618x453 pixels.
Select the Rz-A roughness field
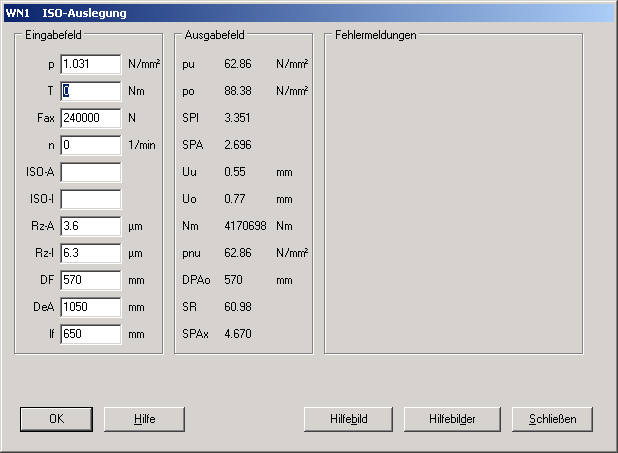[90, 226]
